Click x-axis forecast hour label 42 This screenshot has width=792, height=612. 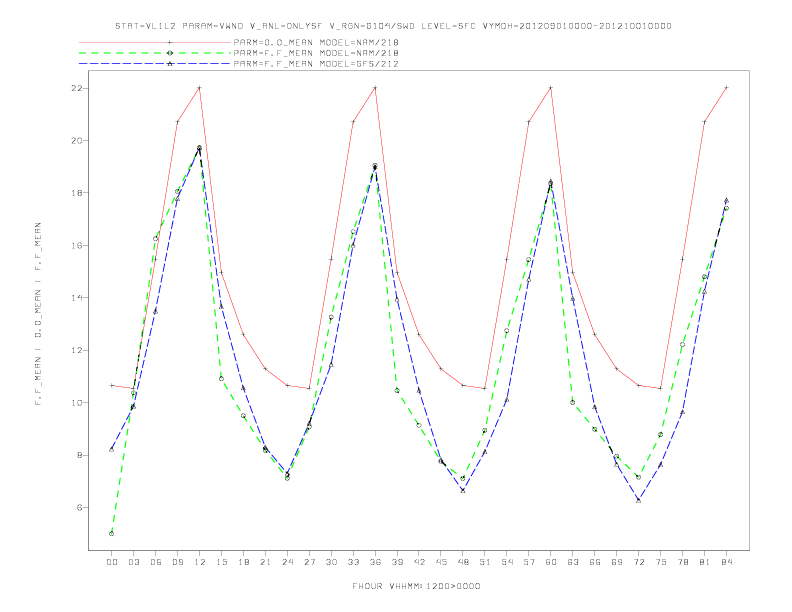[419, 562]
